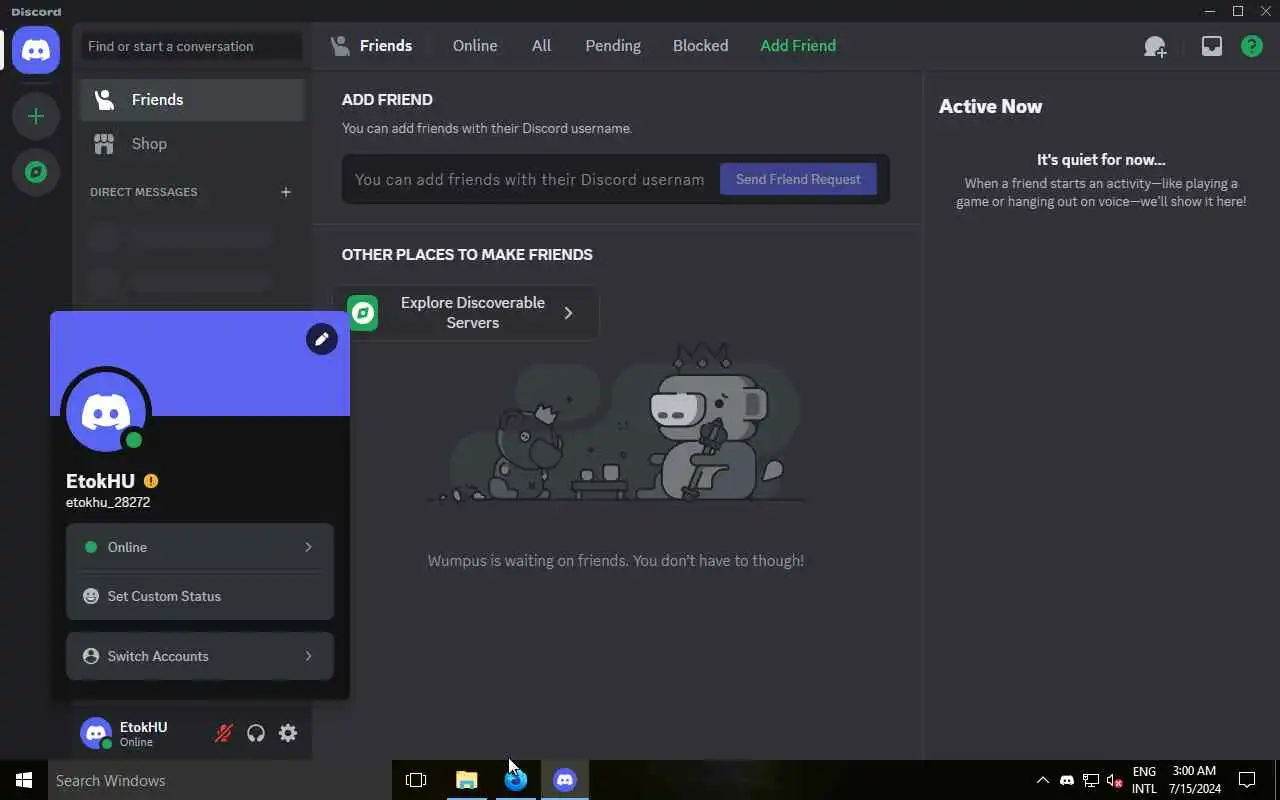Click the muted volume tray icon
The image size is (1280, 800).
(x=1114, y=780)
